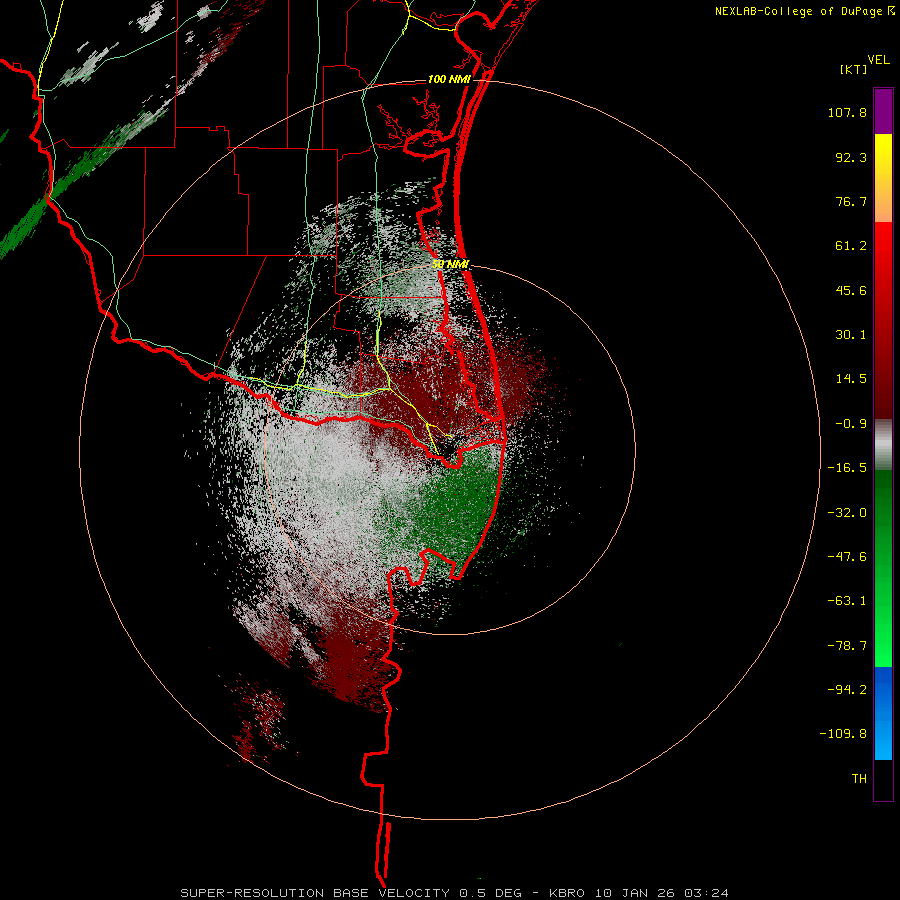The image size is (900, 900).
Task: Select the -32.0 legend value
Action: point(847,513)
